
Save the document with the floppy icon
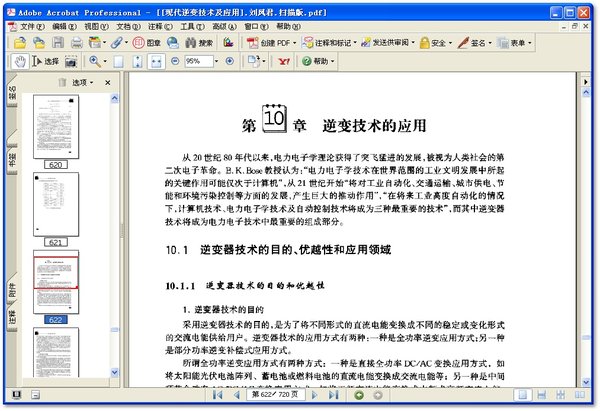tap(58, 42)
